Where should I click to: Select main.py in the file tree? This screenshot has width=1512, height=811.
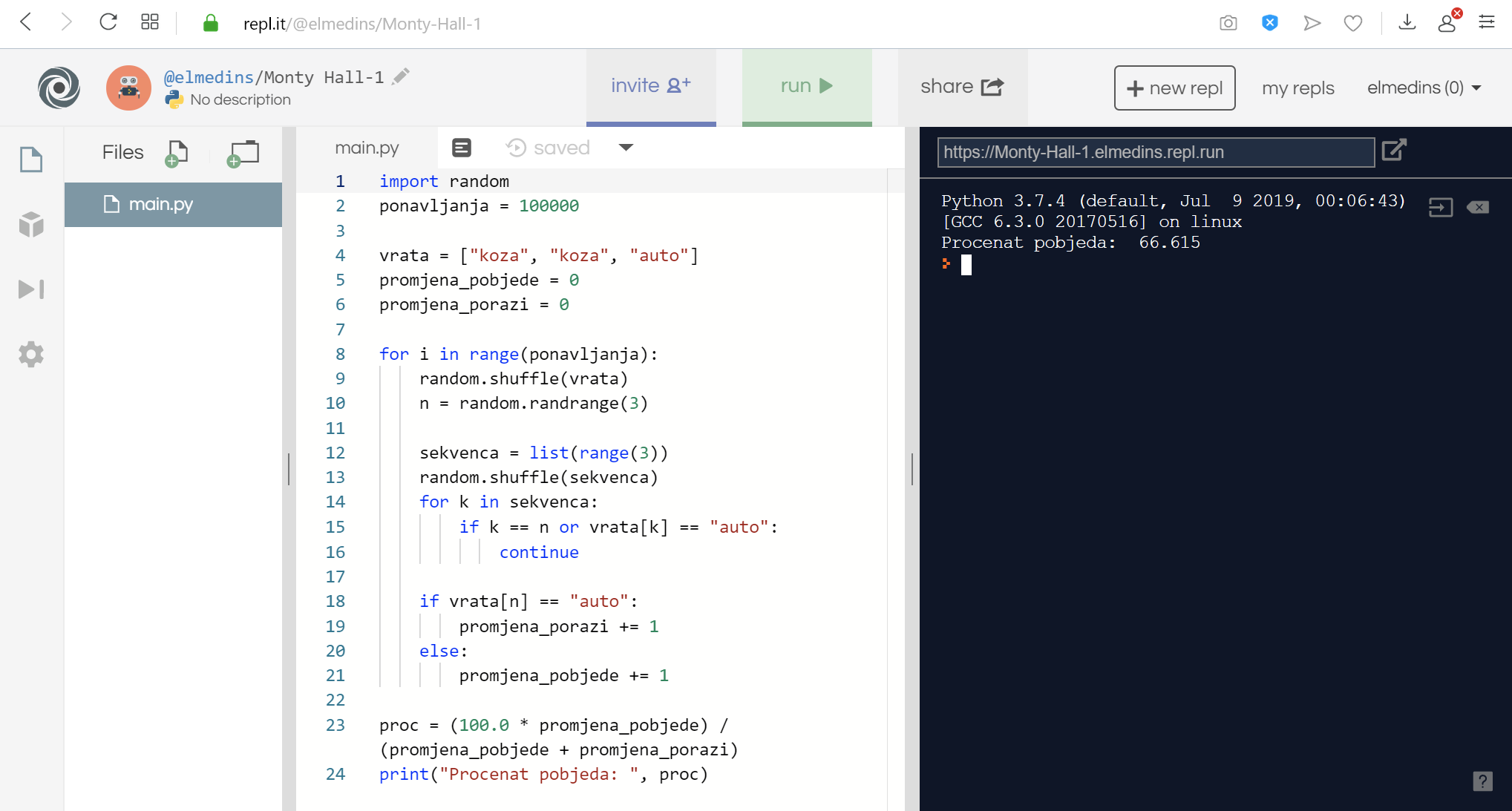pyautogui.click(x=160, y=204)
